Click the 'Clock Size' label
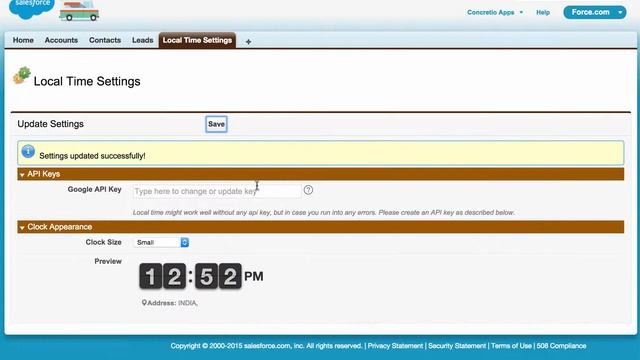The image size is (640, 360). 104,242
